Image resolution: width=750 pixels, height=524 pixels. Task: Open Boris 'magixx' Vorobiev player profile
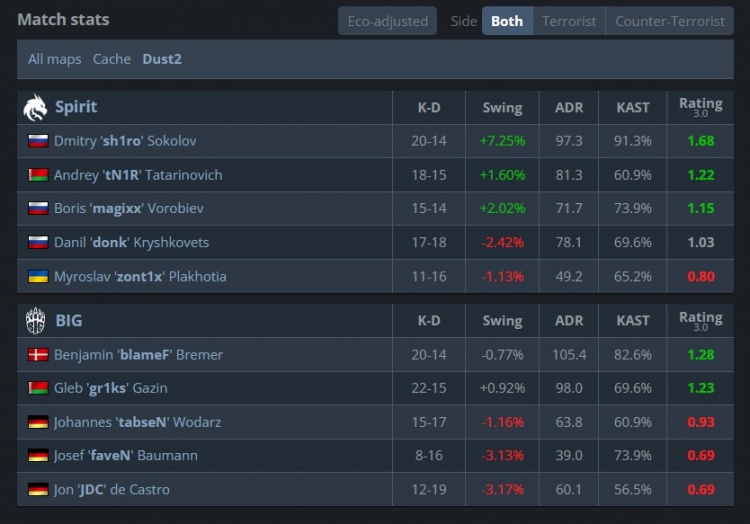coord(129,208)
